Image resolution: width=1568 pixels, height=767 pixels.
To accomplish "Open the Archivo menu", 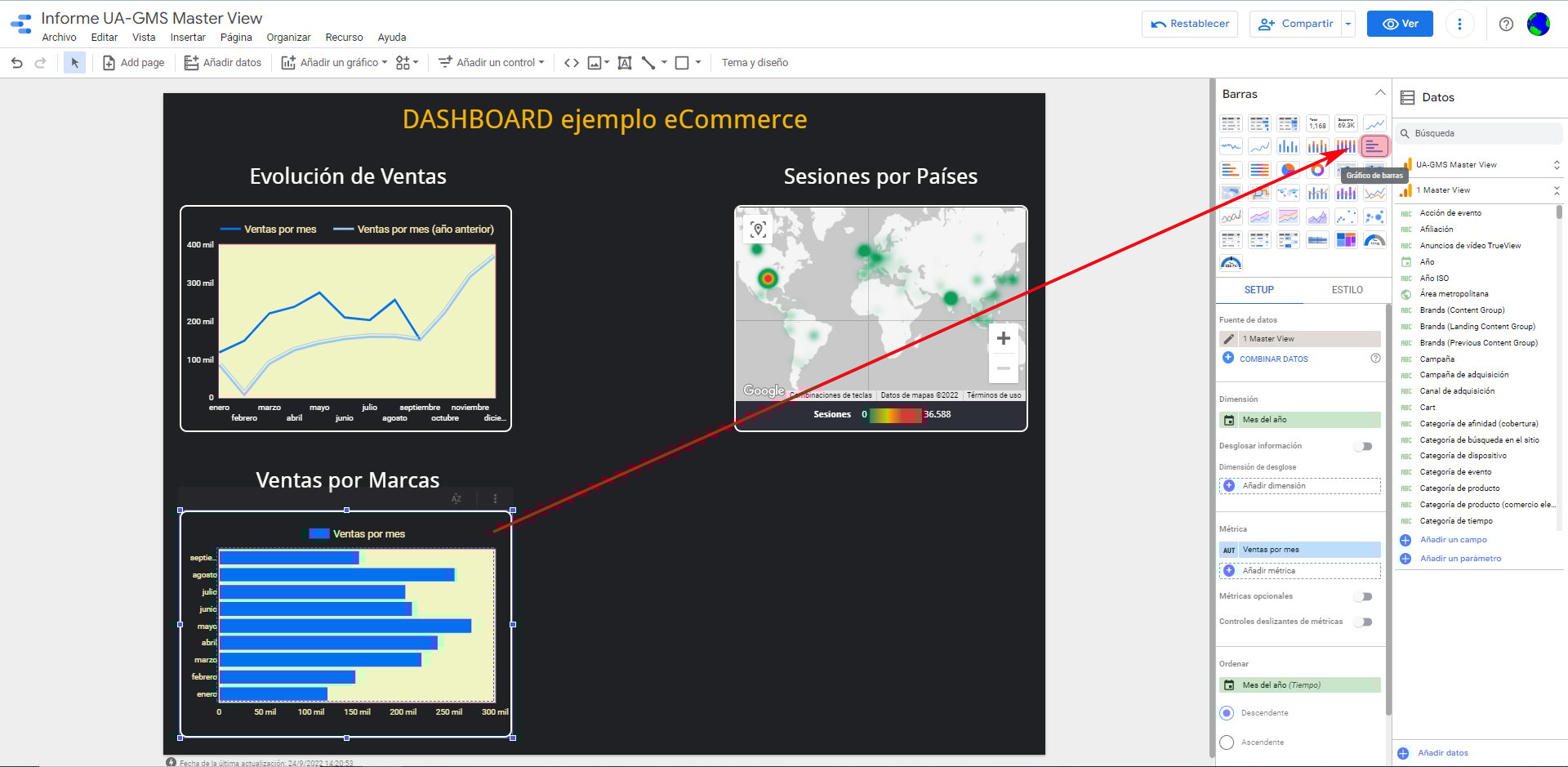I will coord(59,38).
